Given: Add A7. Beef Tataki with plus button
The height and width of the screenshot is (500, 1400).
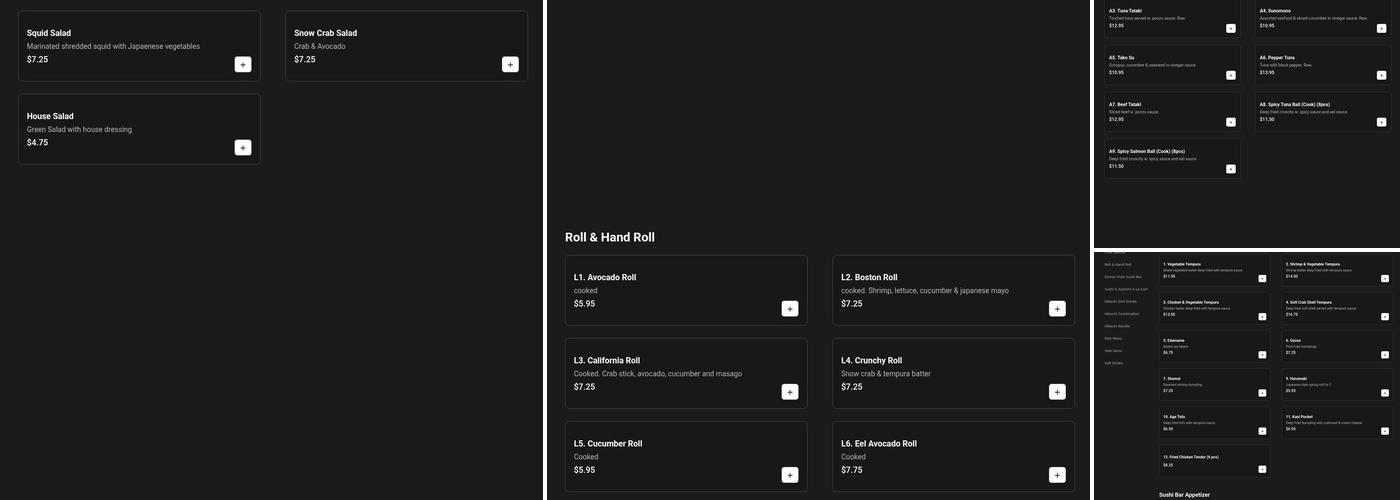Looking at the screenshot, I should coord(1231,122).
